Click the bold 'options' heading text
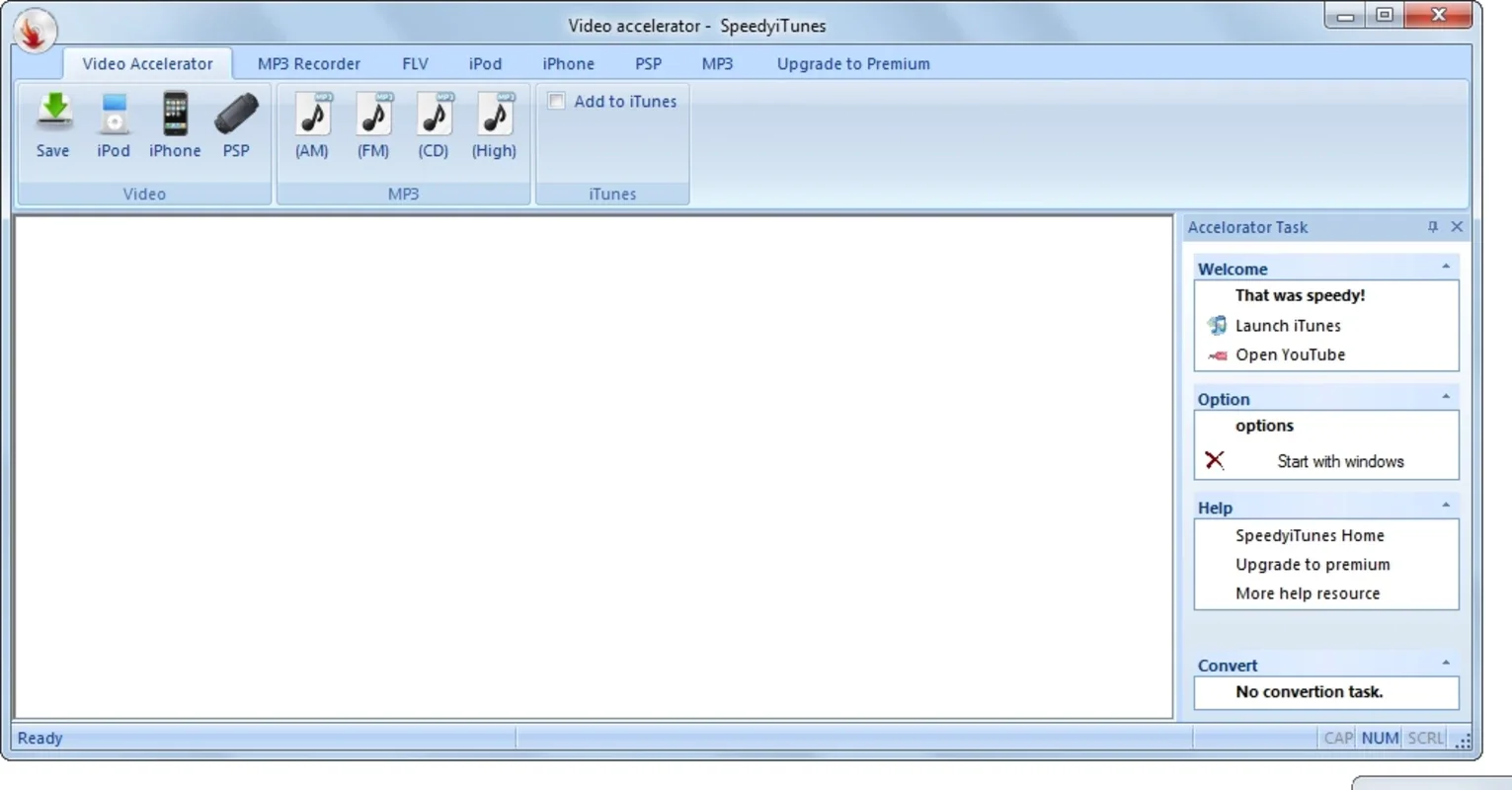The image size is (1512, 790). pos(1264,426)
